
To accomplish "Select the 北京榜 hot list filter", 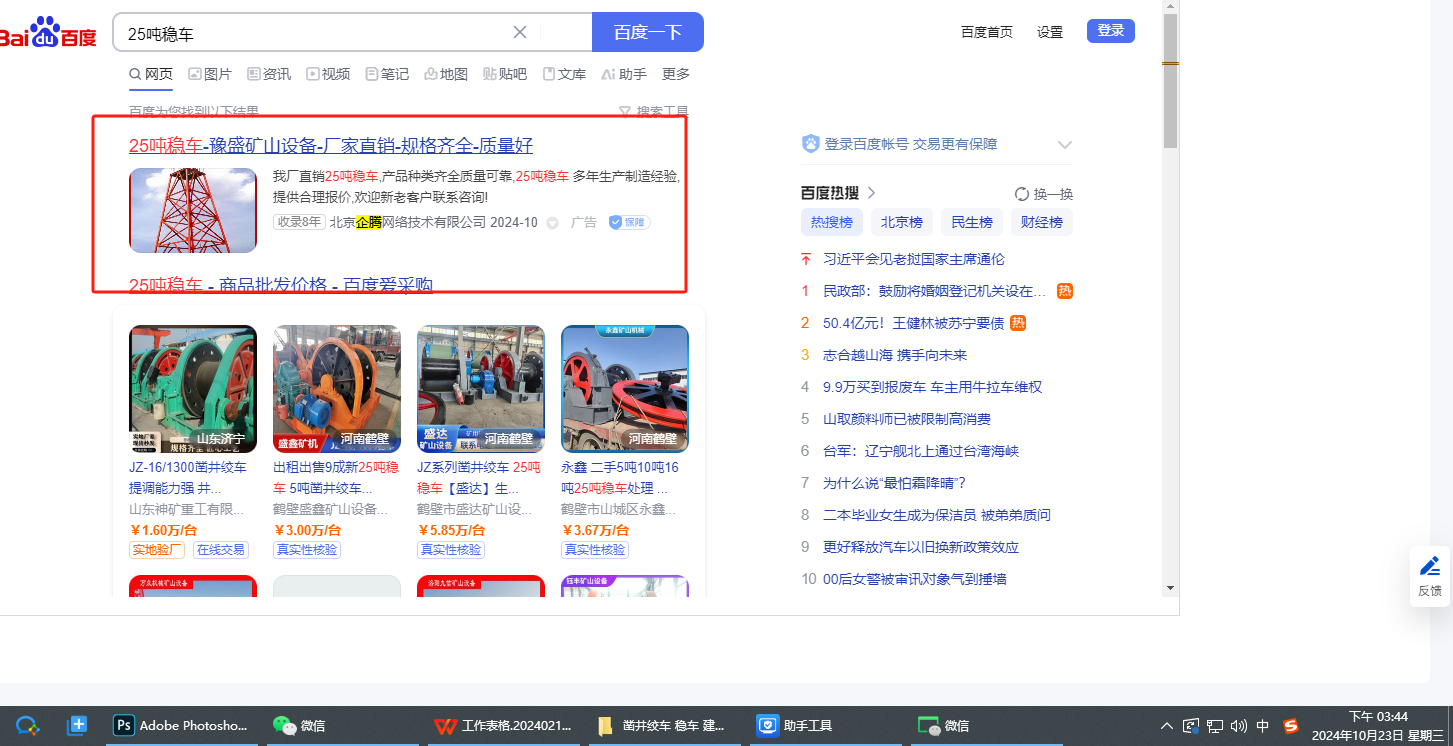I will pos(902,222).
